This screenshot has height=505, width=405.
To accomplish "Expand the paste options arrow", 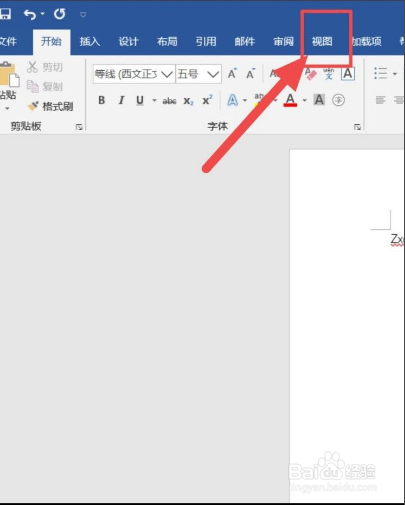I will tap(7, 108).
